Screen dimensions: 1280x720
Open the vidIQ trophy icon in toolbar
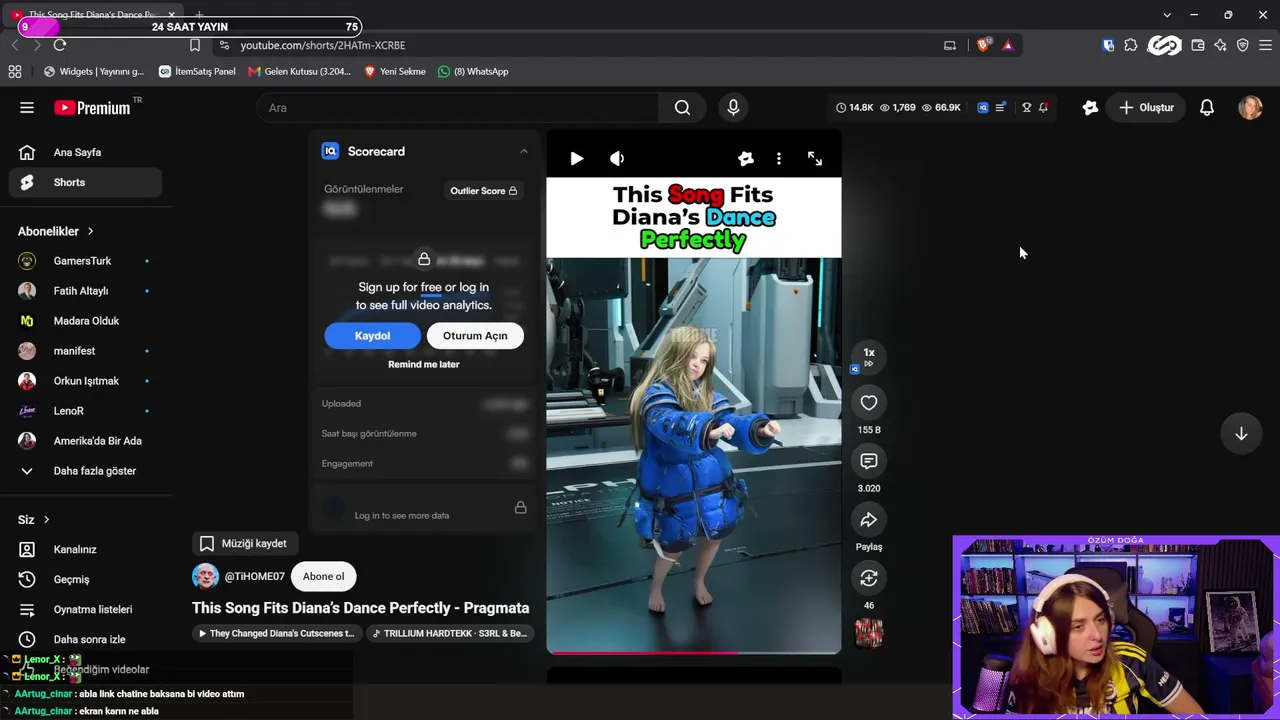coord(1026,108)
